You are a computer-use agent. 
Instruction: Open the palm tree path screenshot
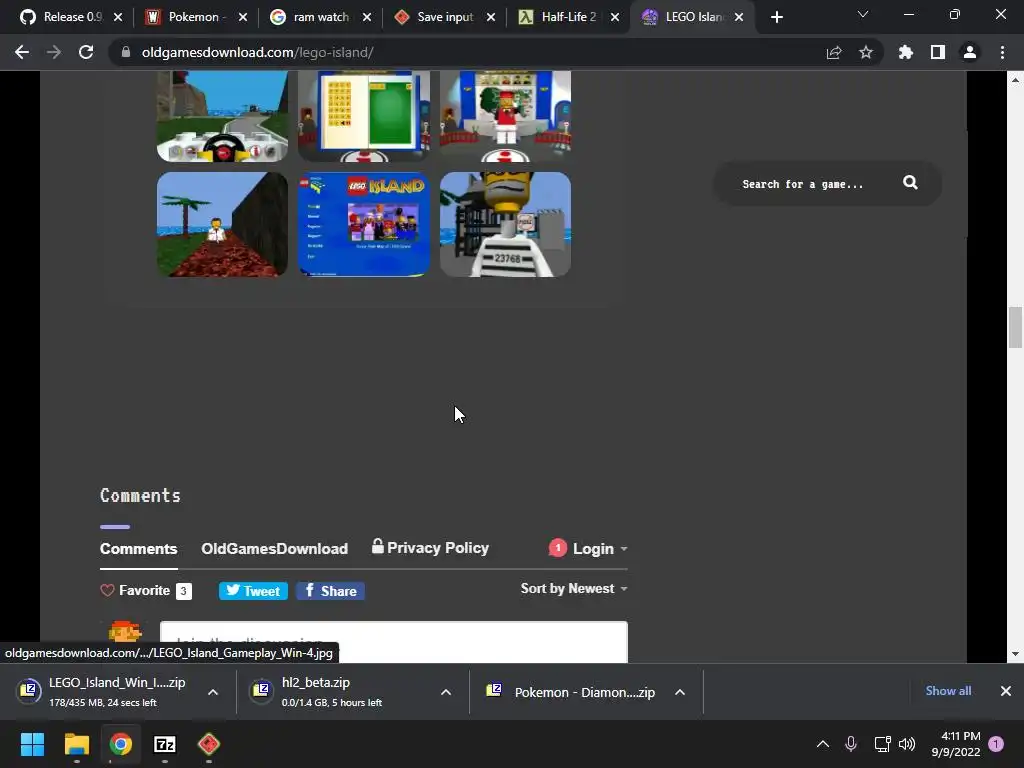pos(222,224)
